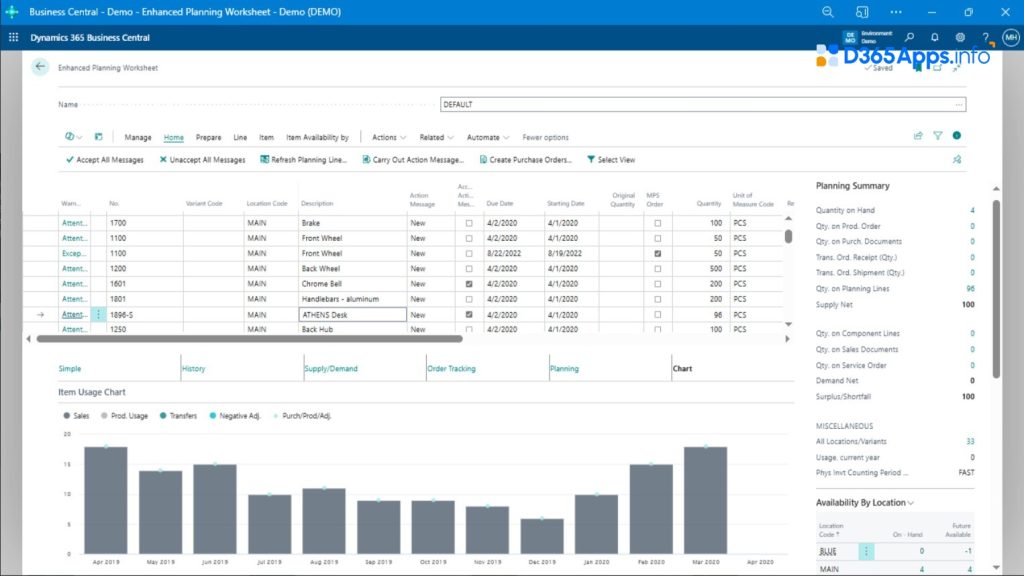Toggle Accept Action Message for Back Wheel
Image resolution: width=1024 pixels, height=576 pixels.
(x=469, y=269)
